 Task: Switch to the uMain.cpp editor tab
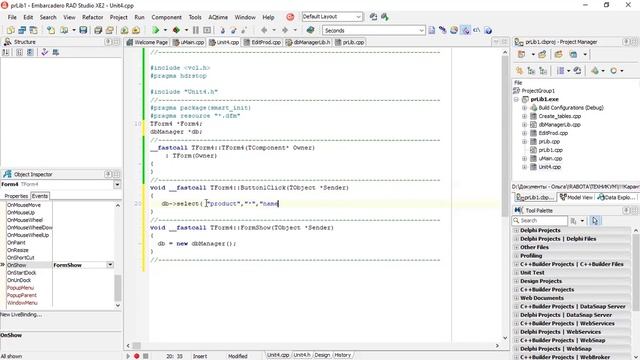tap(188, 42)
